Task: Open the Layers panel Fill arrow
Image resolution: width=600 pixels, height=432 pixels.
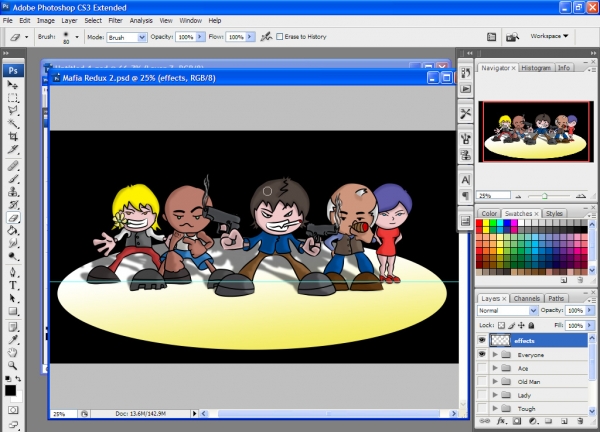Action: coord(590,325)
